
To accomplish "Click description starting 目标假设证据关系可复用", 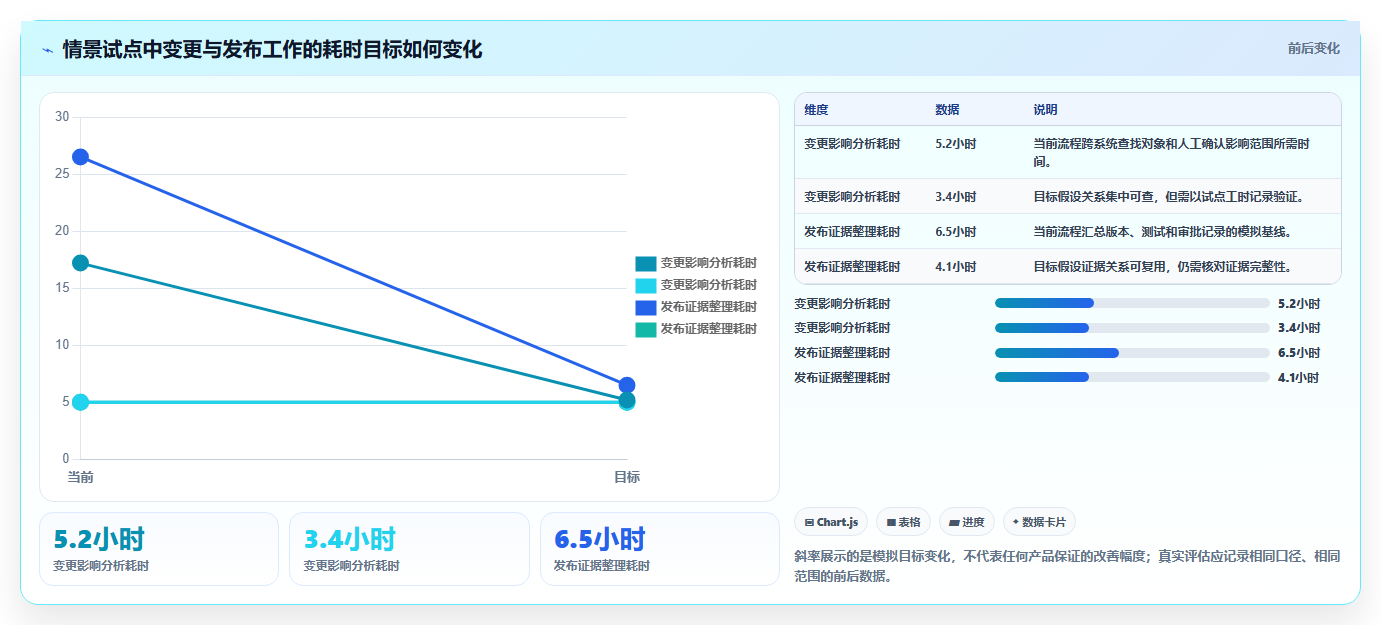I will coord(1162,267).
